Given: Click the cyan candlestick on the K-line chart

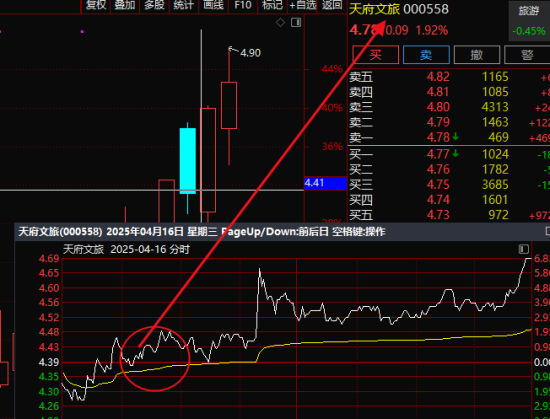Looking at the screenshot, I should (x=188, y=161).
